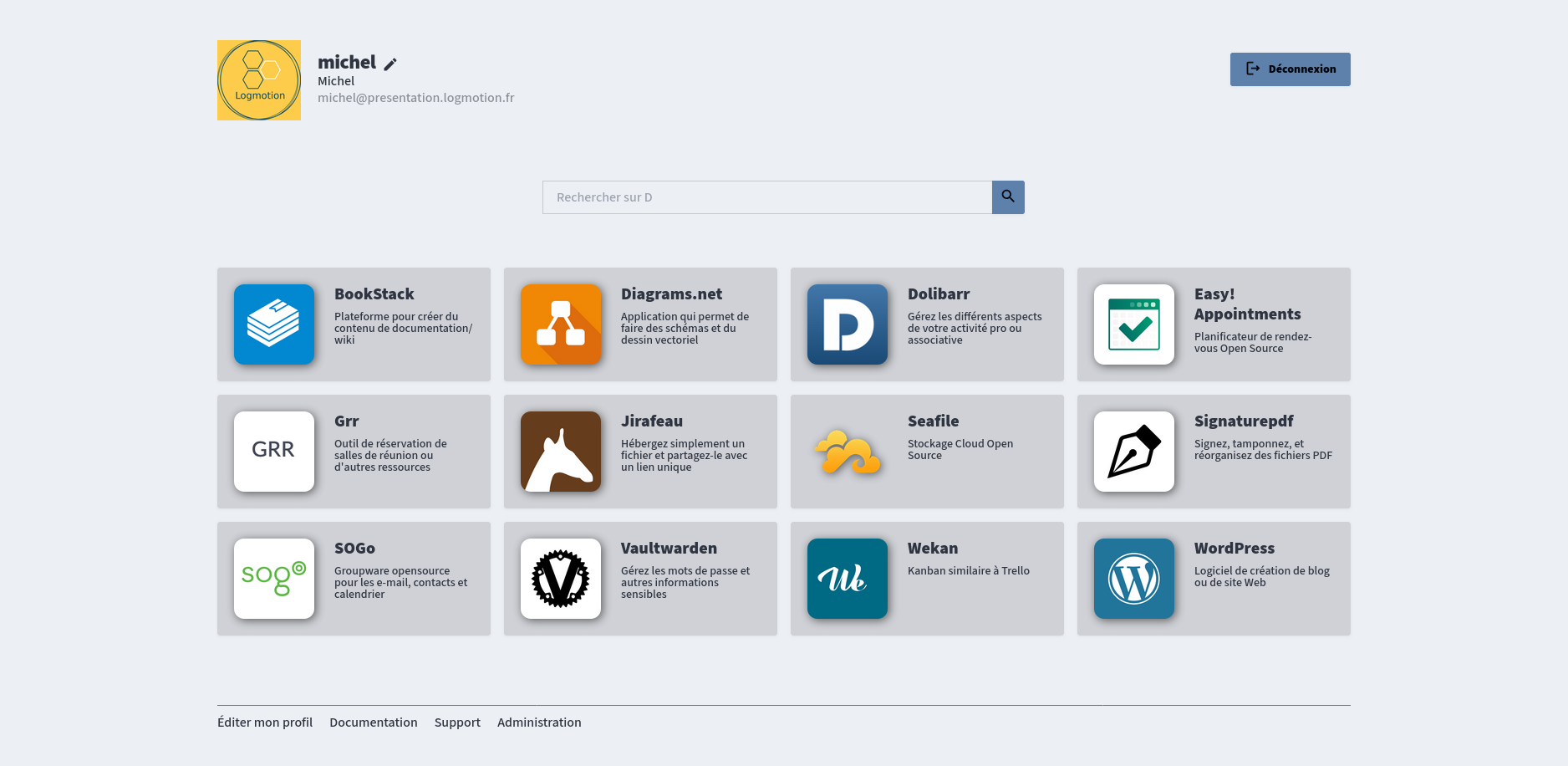Click the michel@presentation.logmotion.fr email text
This screenshot has width=1568, height=766.
click(415, 98)
